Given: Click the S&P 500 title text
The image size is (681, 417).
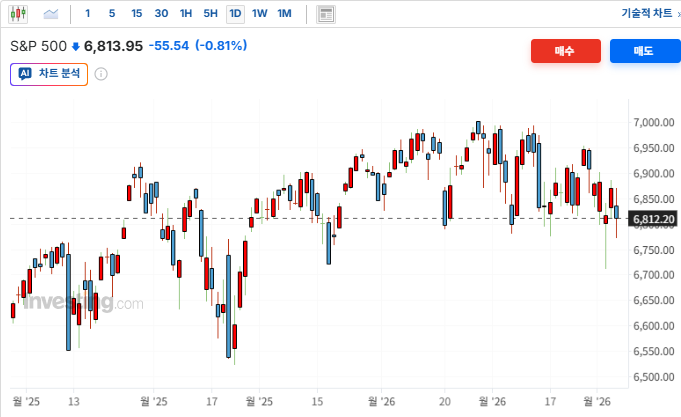Looking at the screenshot, I should pos(38,46).
